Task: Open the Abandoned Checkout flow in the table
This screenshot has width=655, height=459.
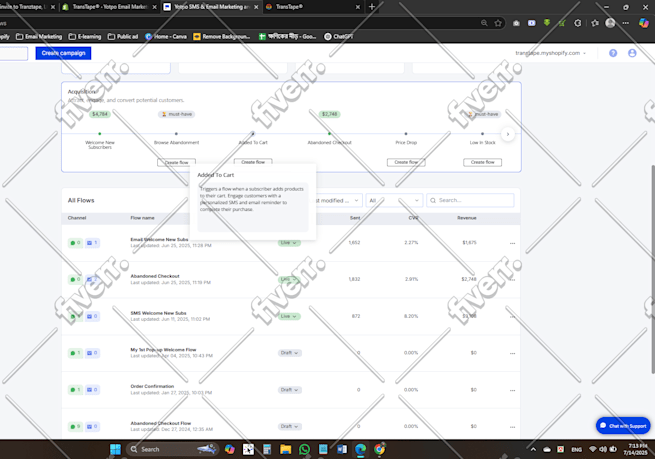Action: (x=155, y=276)
